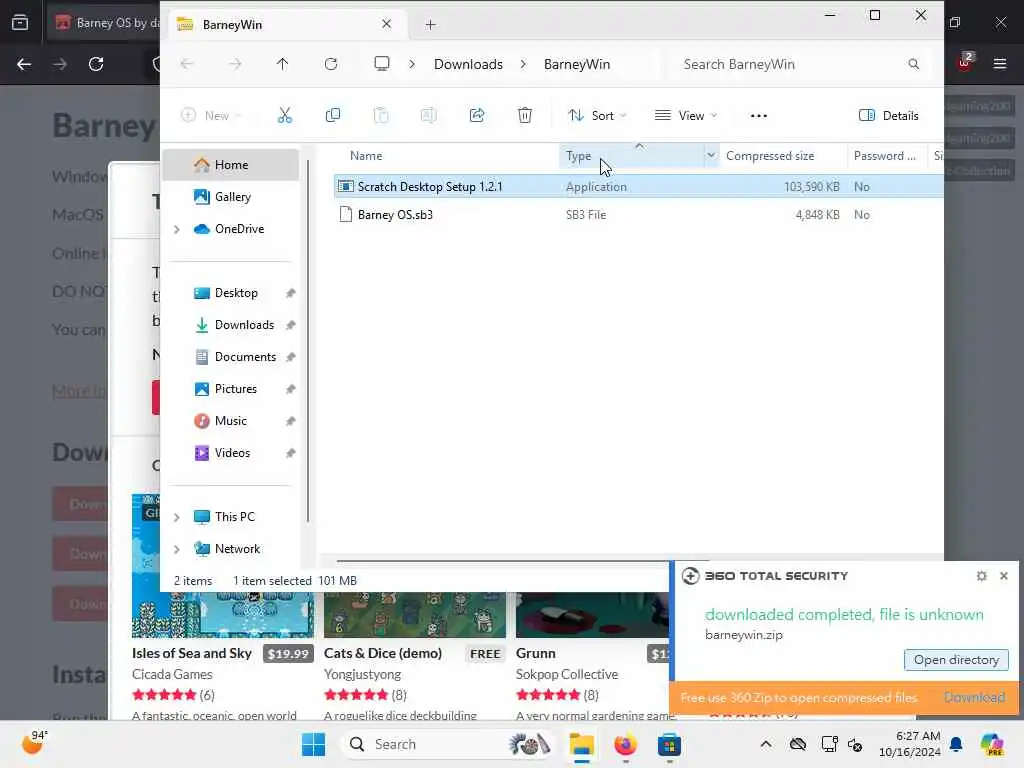This screenshot has width=1024, height=768.
Task: Click the Explorer forward arrow
Action: click(235, 64)
